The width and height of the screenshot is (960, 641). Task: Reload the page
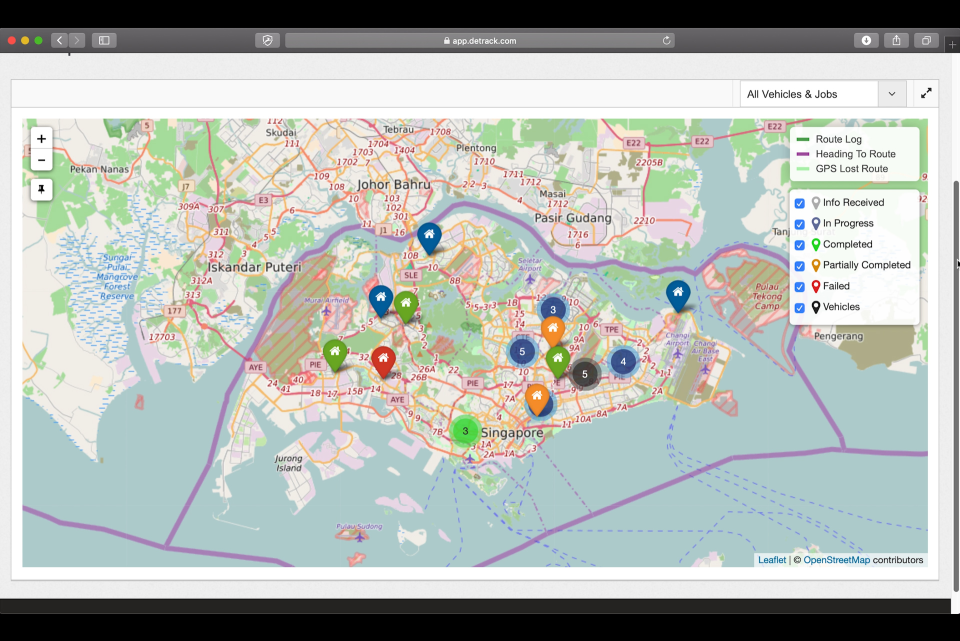point(666,40)
